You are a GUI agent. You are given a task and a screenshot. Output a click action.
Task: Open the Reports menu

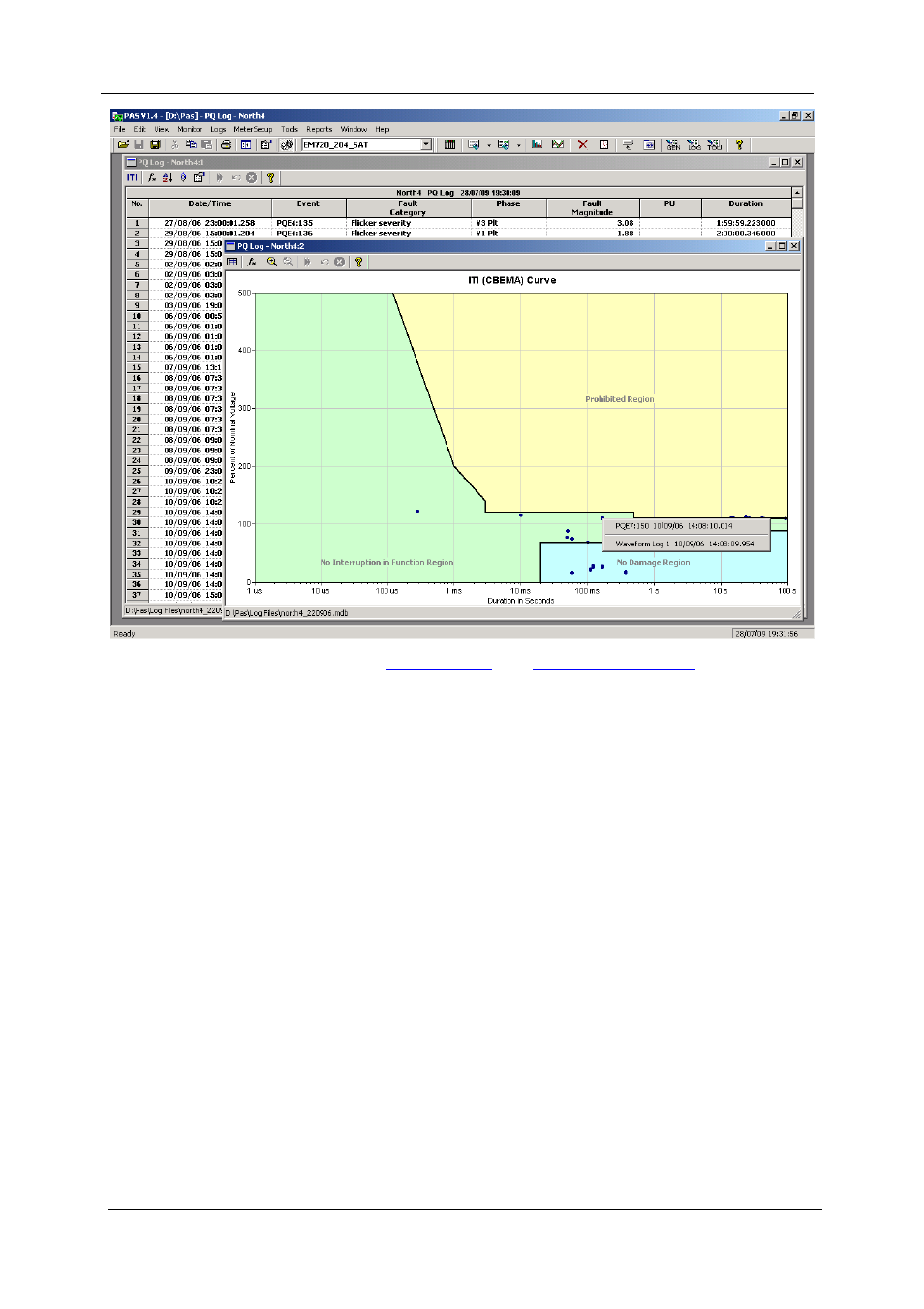pos(319,129)
